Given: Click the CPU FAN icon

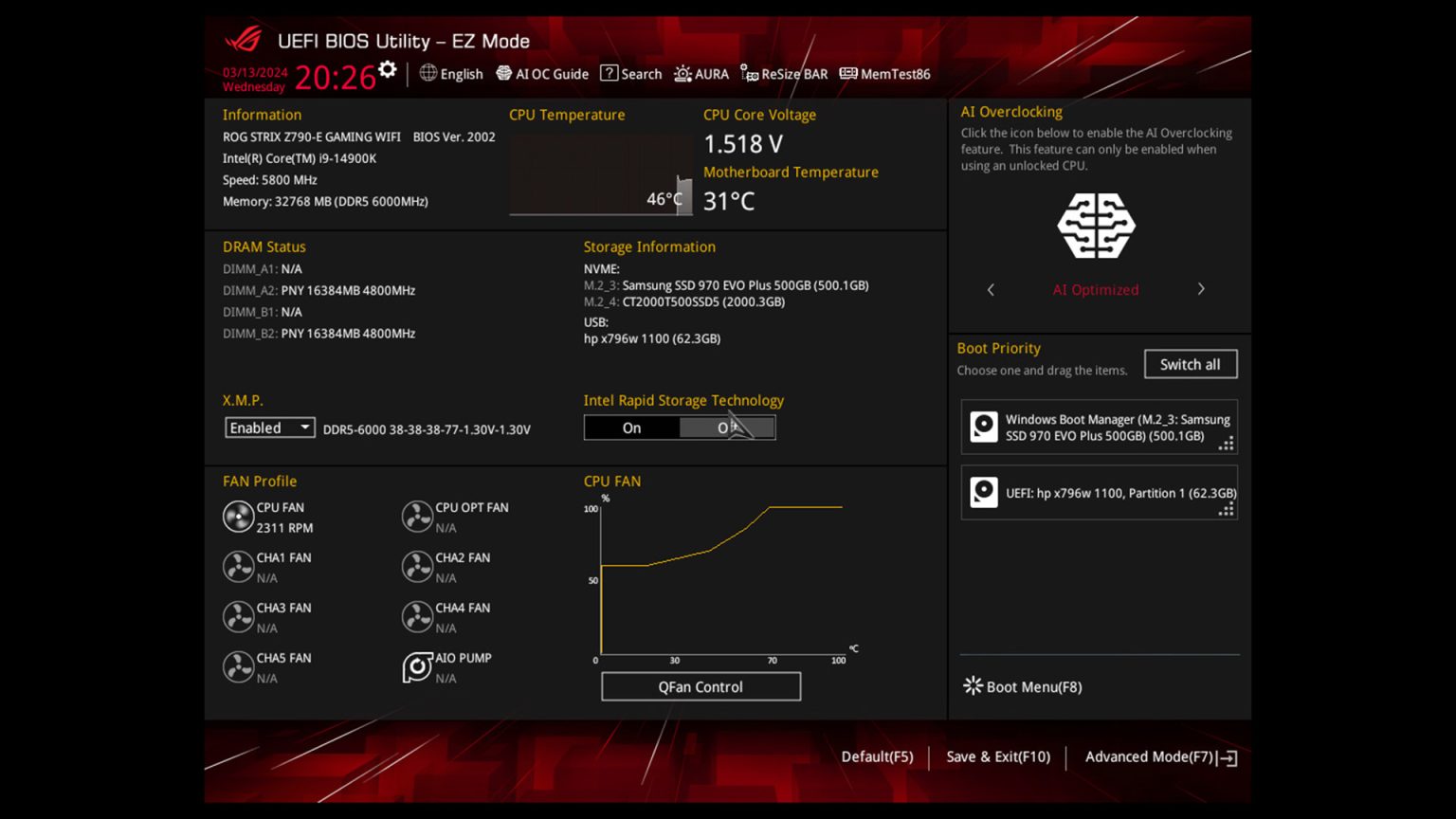Looking at the screenshot, I should 238,517.
